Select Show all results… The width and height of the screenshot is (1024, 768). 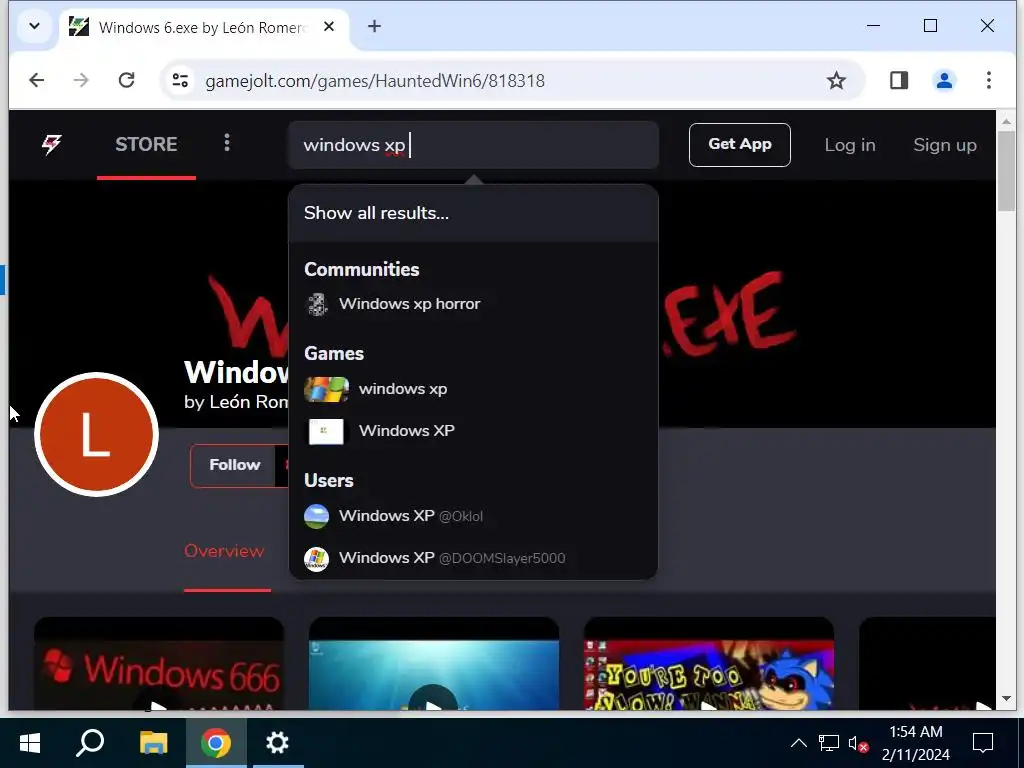tap(473, 213)
